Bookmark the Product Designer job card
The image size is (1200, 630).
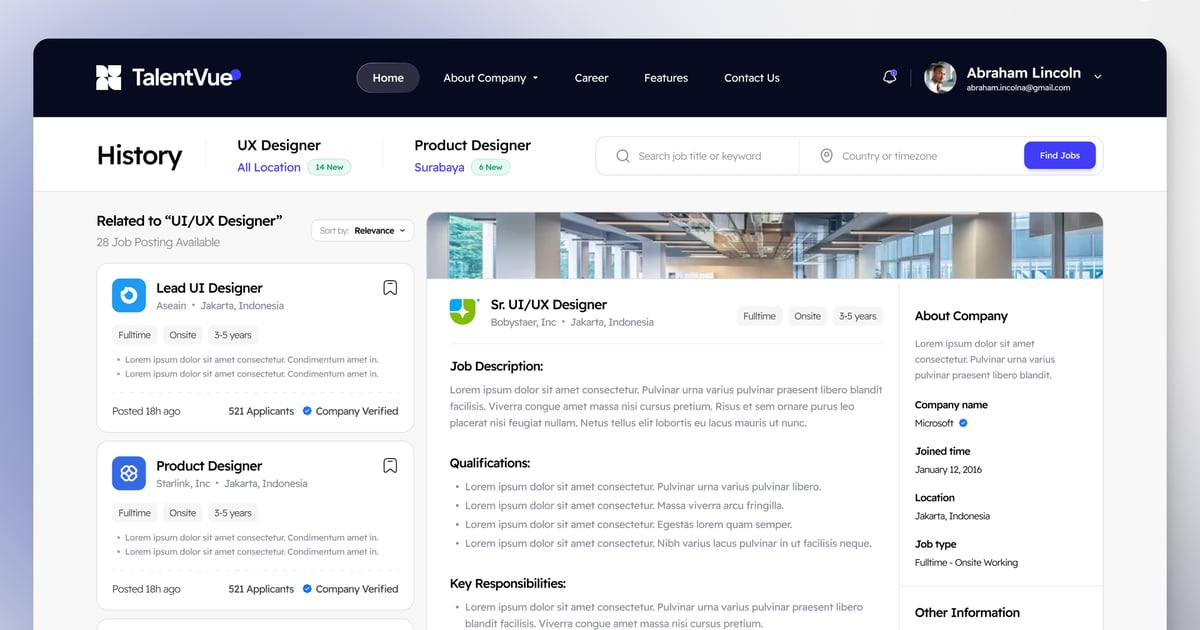tap(390, 466)
